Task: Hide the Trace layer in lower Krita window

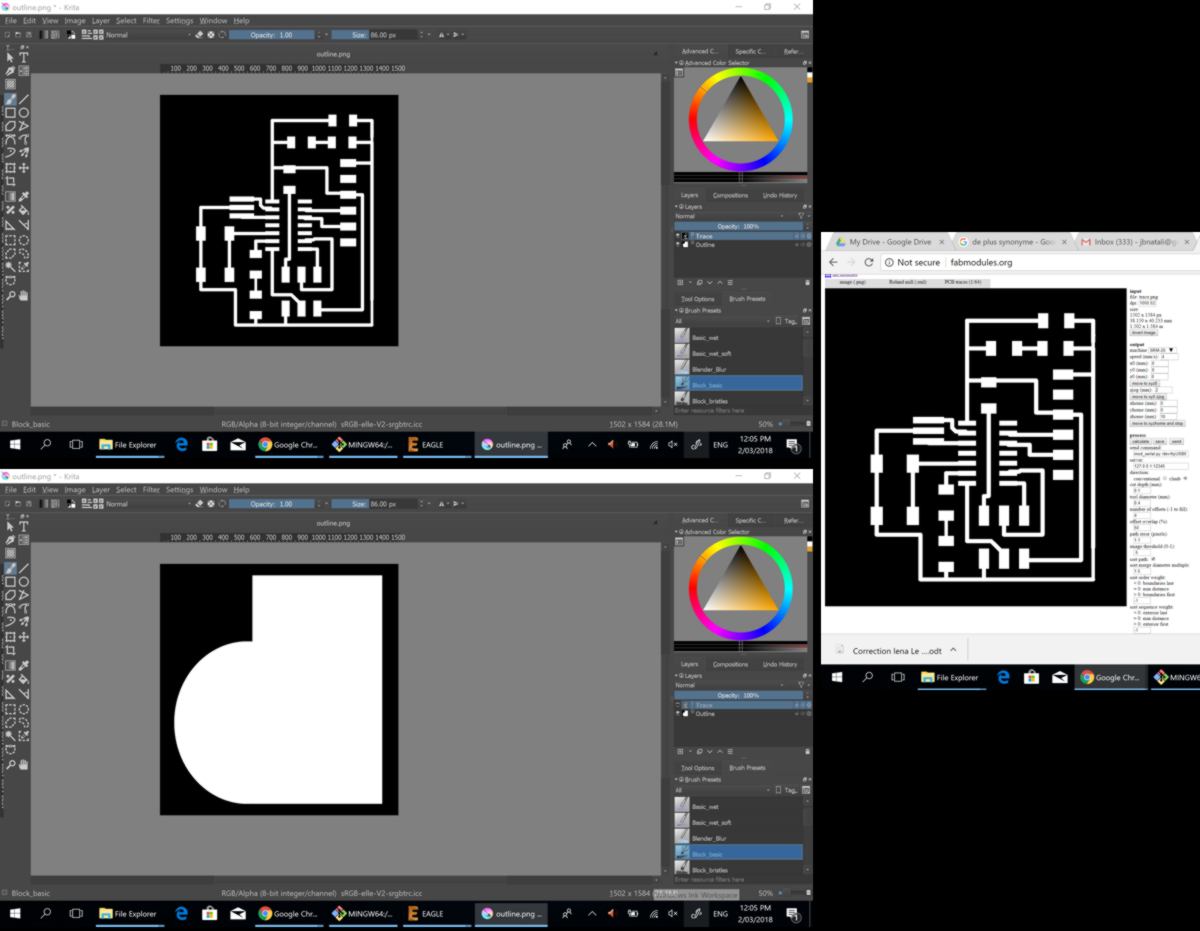Action: click(678, 705)
